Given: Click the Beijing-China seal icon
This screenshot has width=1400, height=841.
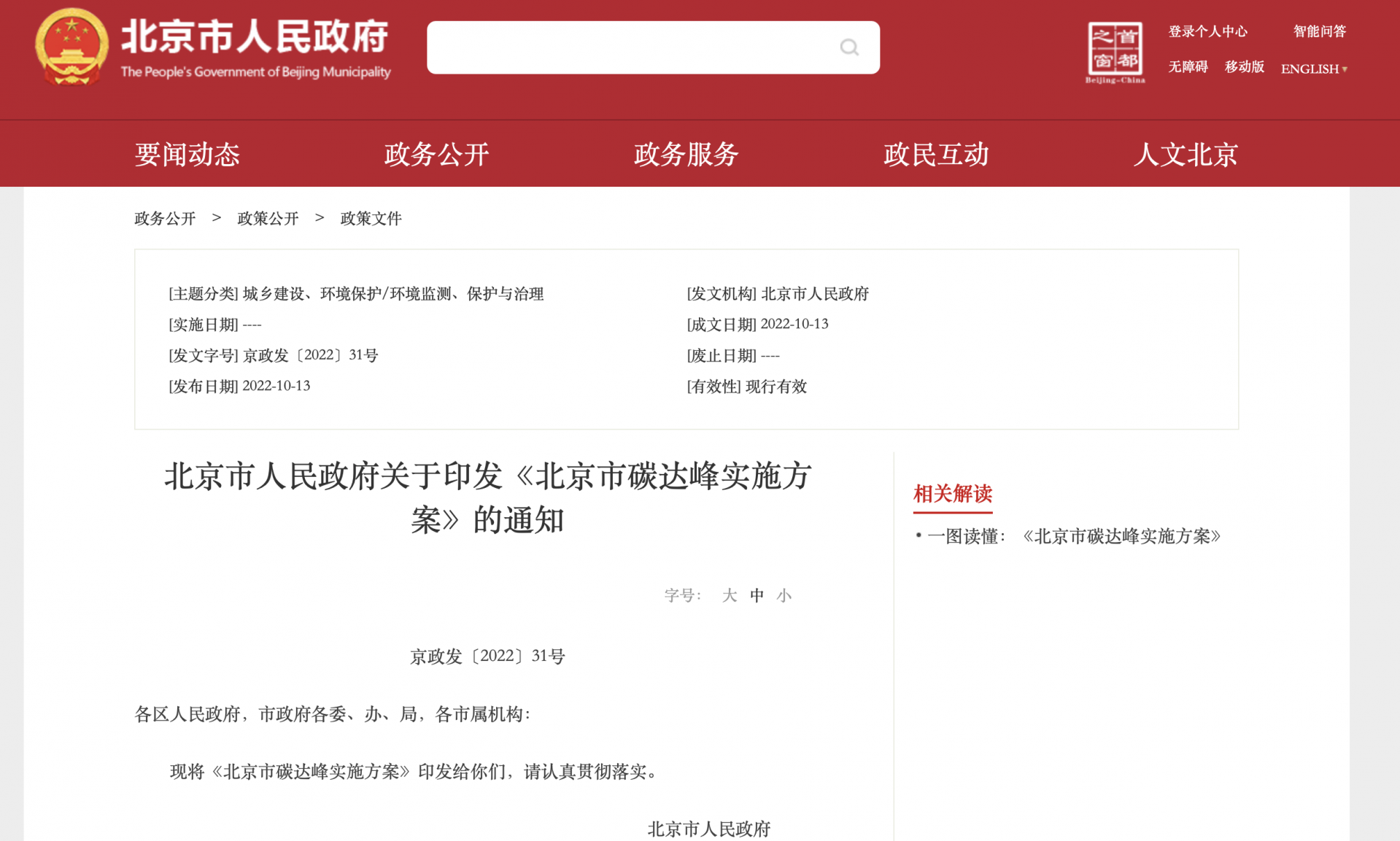Looking at the screenshot, I should click(1115, 52).
